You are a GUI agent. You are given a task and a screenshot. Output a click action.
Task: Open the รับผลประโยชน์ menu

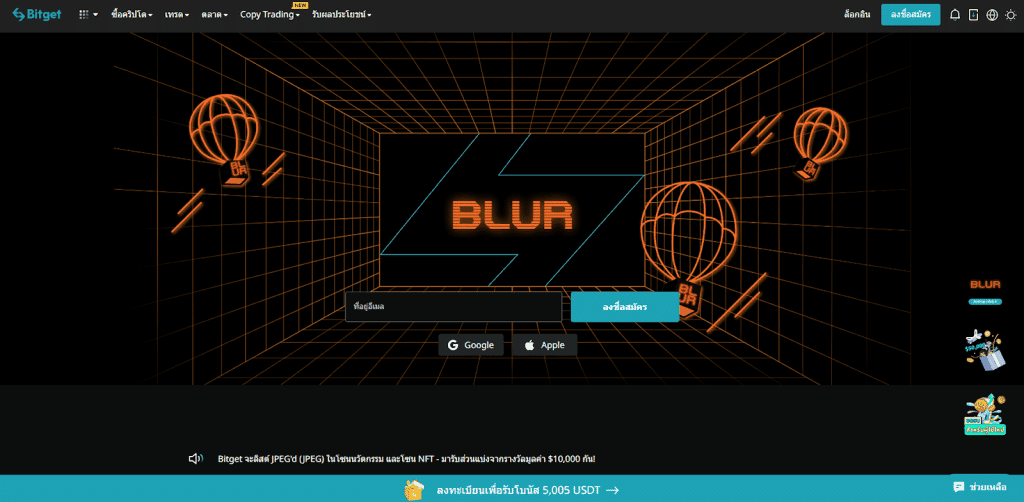point(342,14)
